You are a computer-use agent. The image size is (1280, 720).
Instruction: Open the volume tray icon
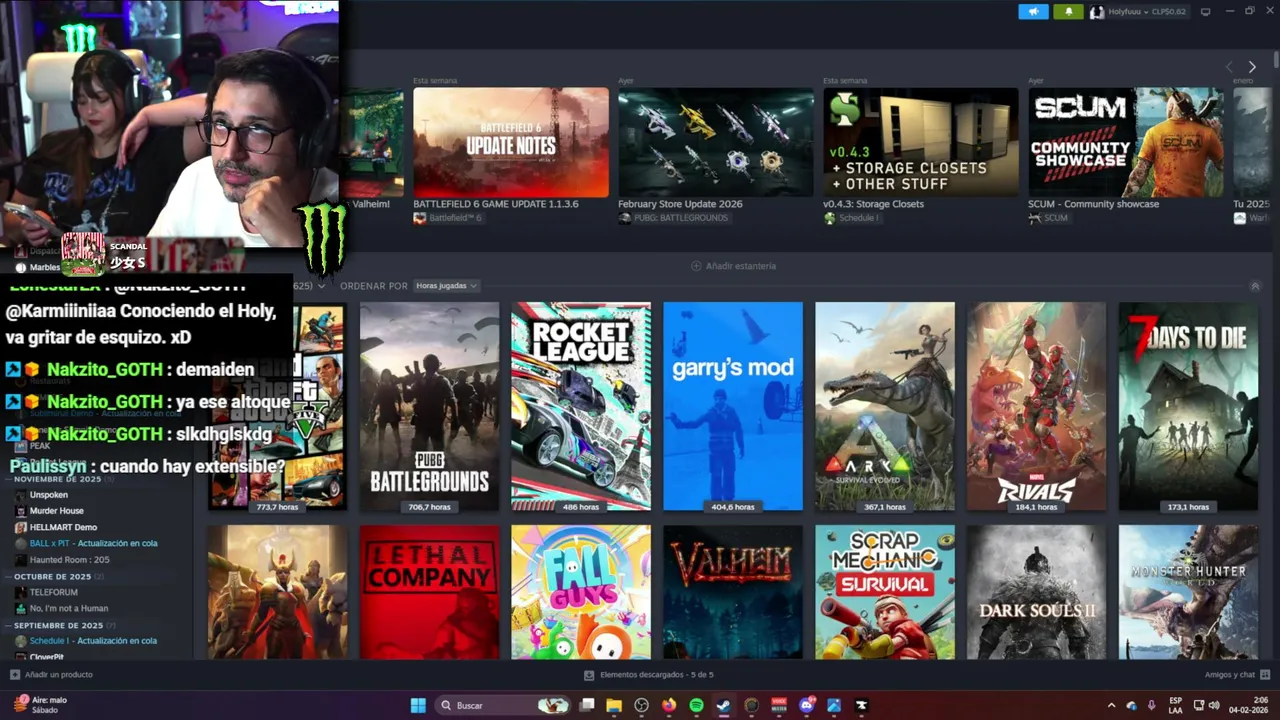pos(1215,705)
